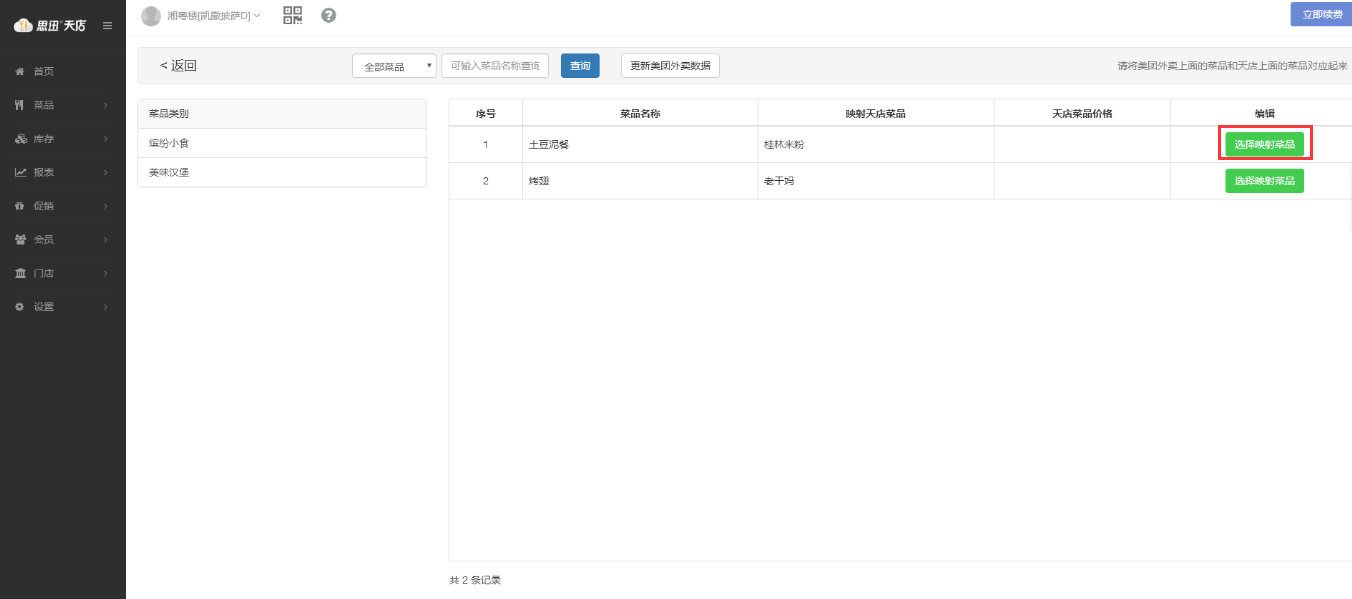
Task: Open 报表 via its chart icon
Action: coord(20,172)
